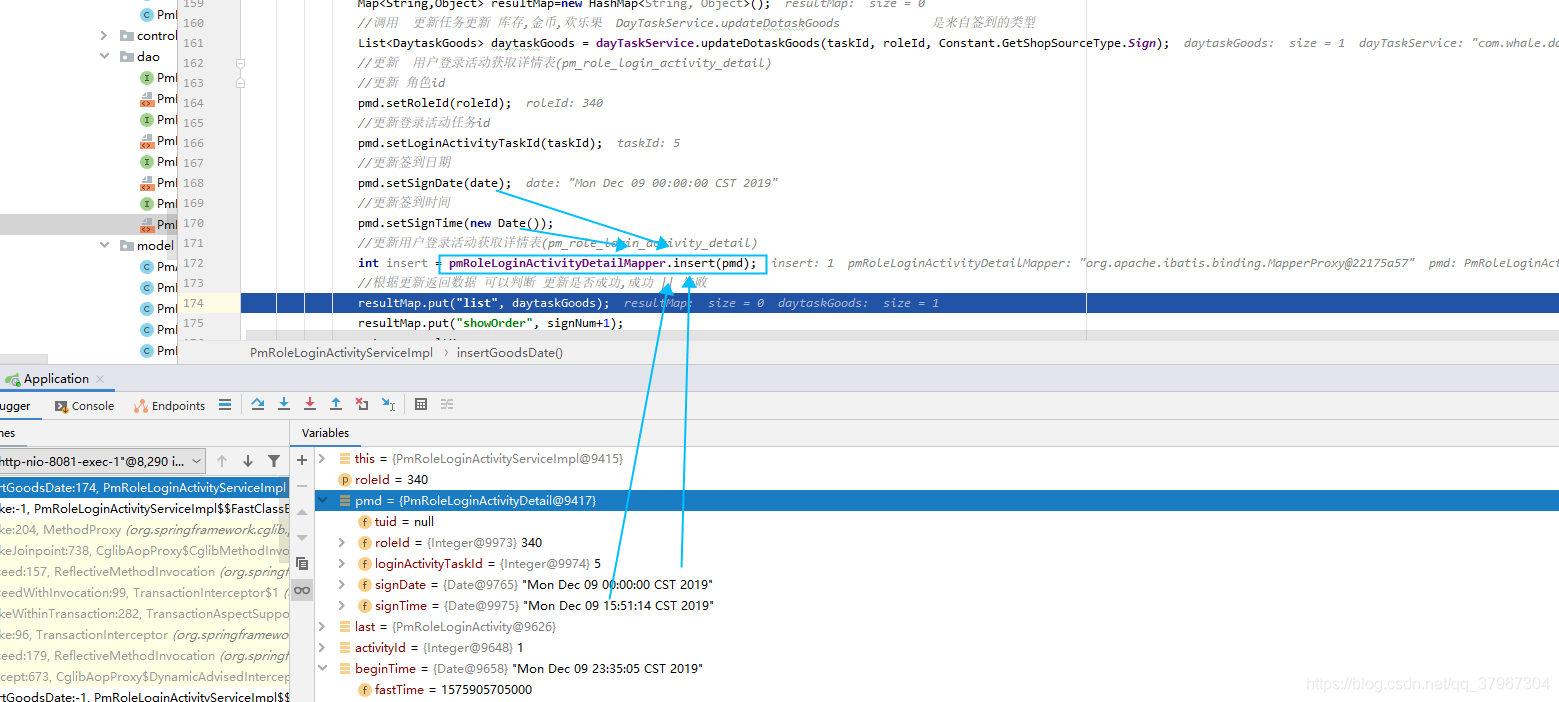Image resolution: width=1559 pixels, height=702 pixels.
Task: Click the previous frame up arrow
Action: [x=222, y=461]
